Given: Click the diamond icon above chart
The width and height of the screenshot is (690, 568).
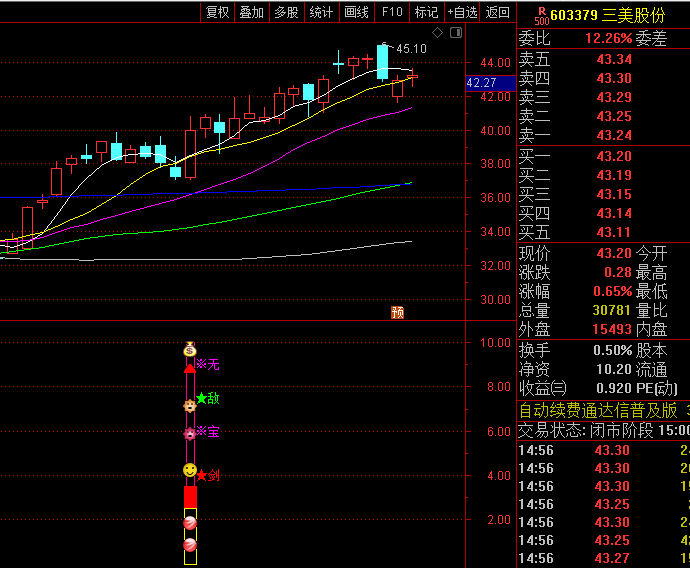Looking at the screenshot, I should [437, 33].
